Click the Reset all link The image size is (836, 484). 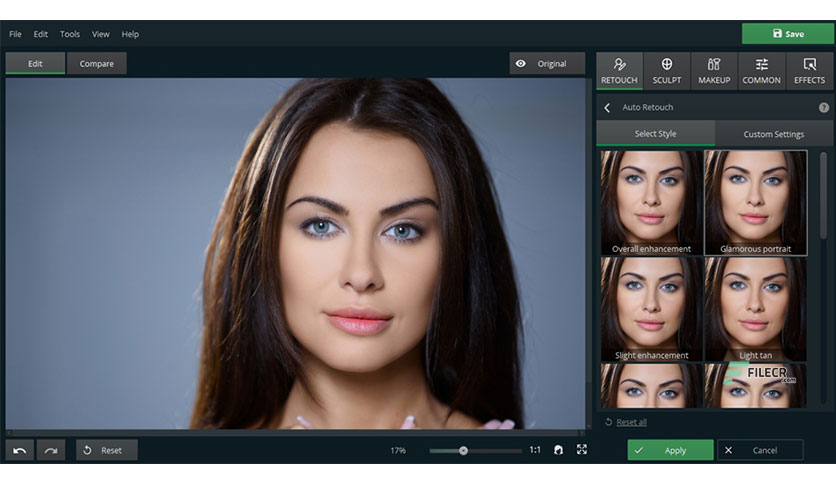tap(631, 422)
